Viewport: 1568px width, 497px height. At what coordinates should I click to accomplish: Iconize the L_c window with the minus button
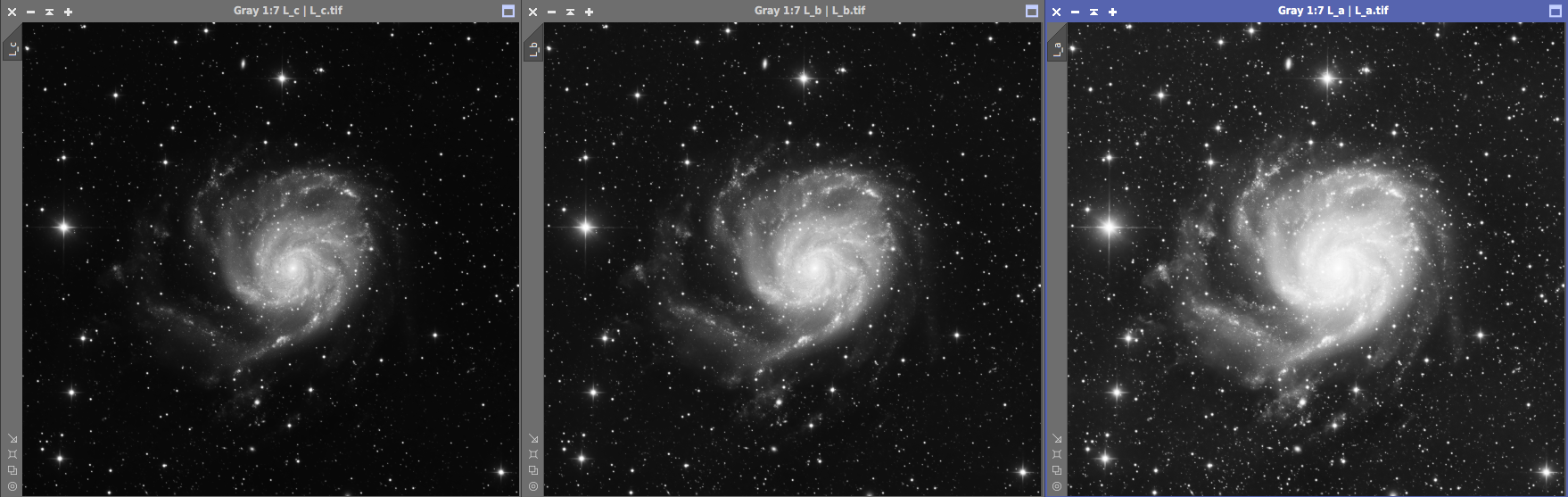[x=30, y=12]
